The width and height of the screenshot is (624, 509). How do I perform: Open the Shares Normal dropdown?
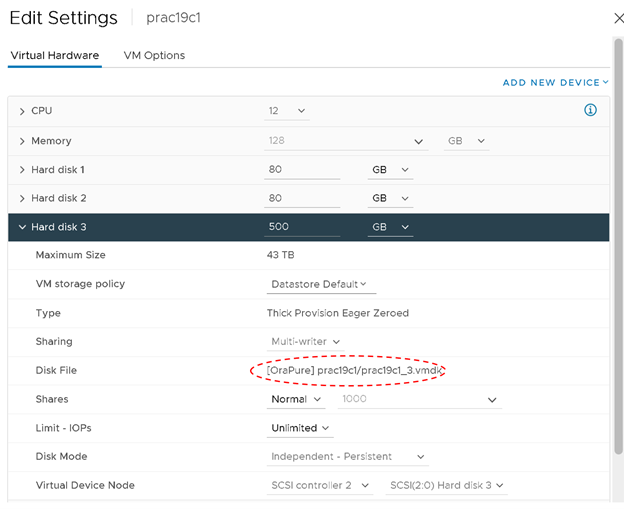297,399
